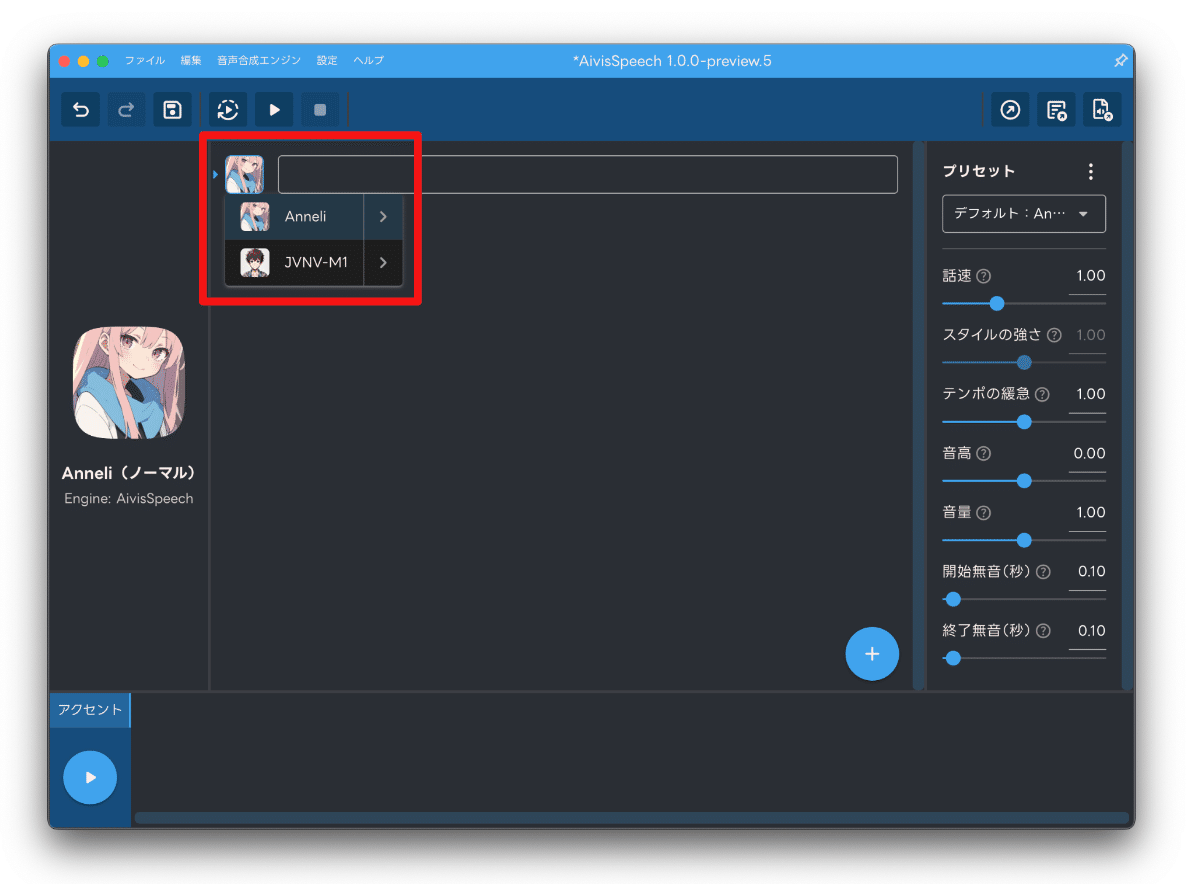
Task: Click the スタイルの強さ help question icon
Action: tap(1054, 335)
